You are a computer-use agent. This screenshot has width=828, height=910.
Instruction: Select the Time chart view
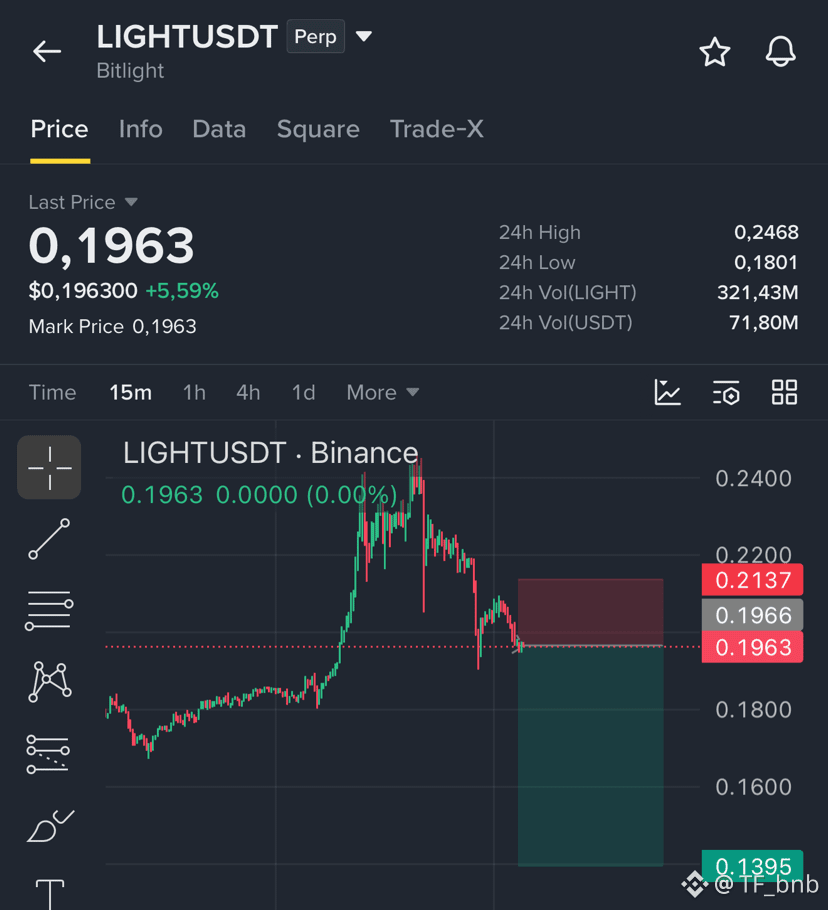(53, 392)
